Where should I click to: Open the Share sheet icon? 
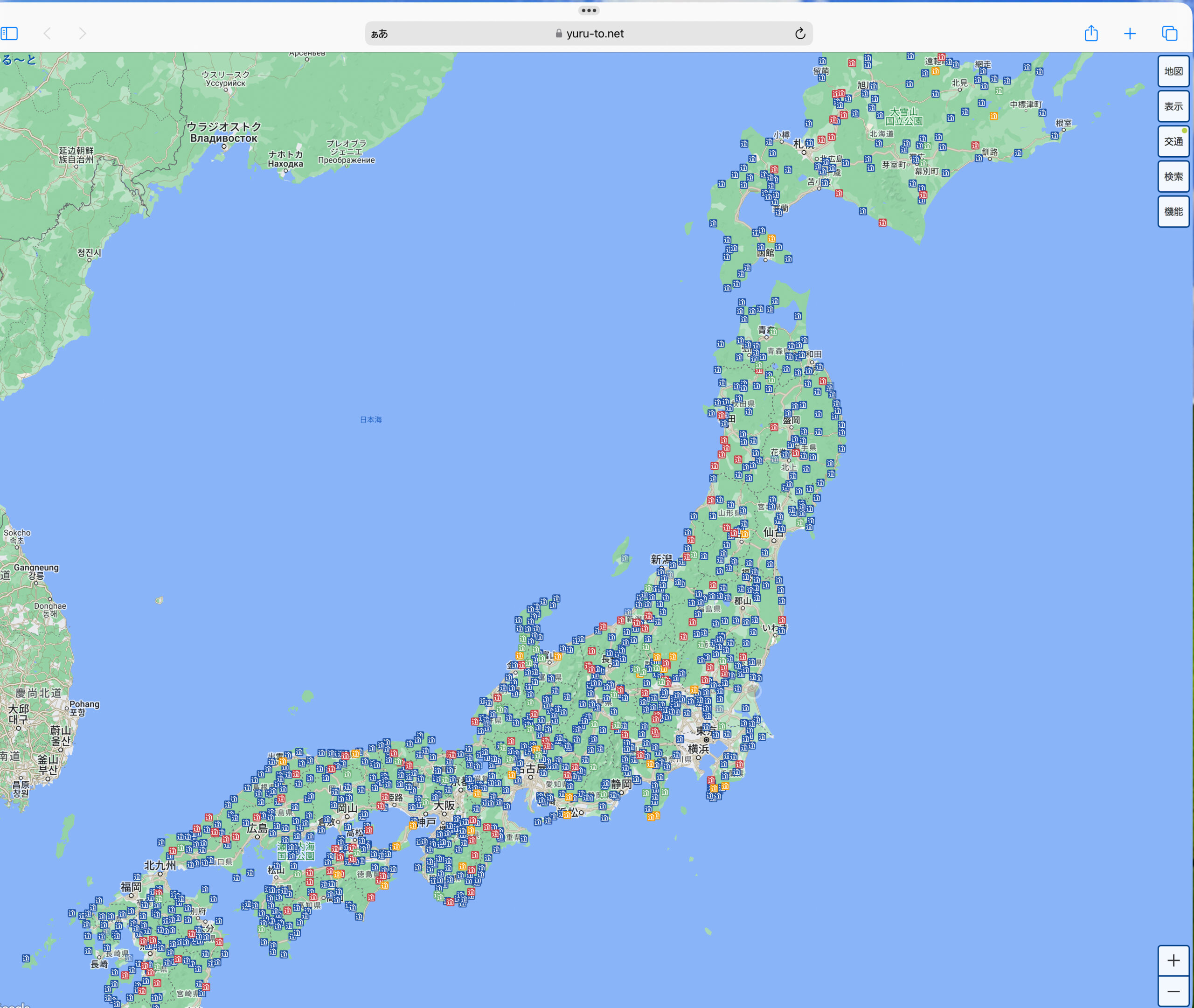(1091, 33)
